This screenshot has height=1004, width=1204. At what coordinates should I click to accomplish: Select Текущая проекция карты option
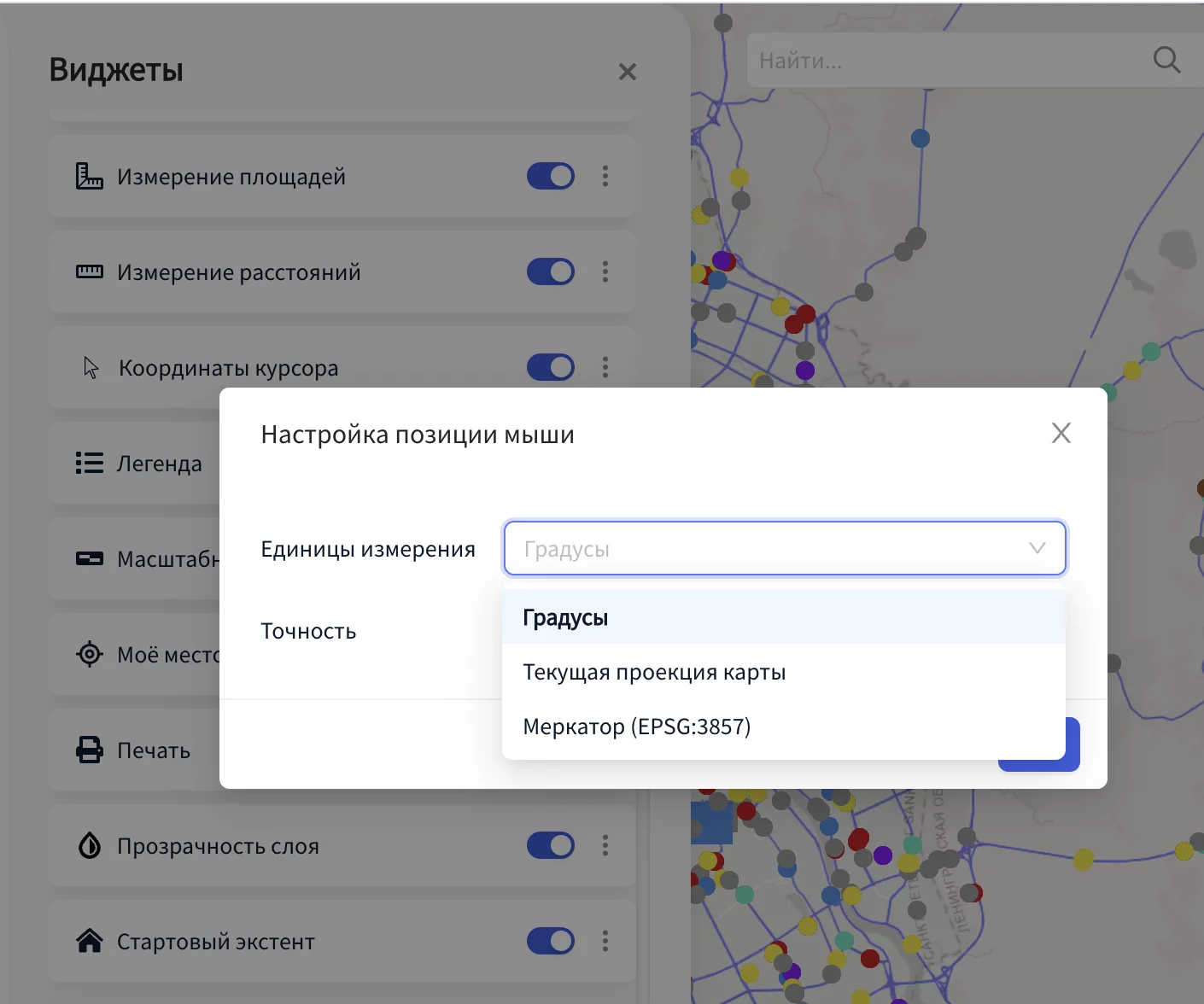tap(654, 672)
